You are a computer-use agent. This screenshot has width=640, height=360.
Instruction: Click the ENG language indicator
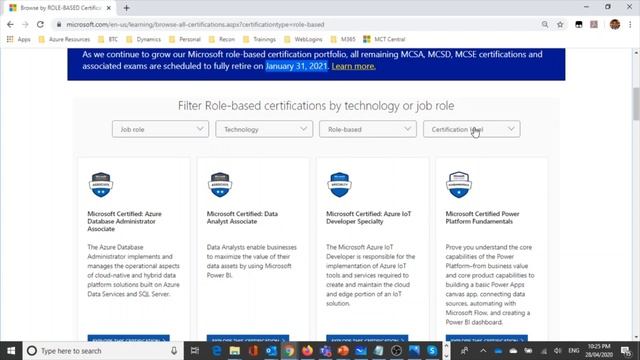click(x=574, y=351)
